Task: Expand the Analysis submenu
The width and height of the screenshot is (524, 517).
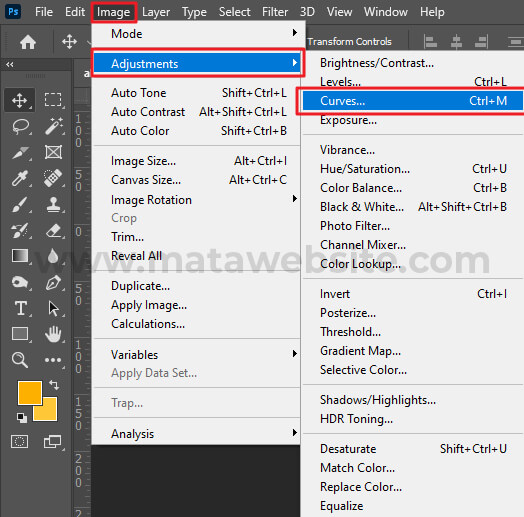Action: tap(197, 433)
